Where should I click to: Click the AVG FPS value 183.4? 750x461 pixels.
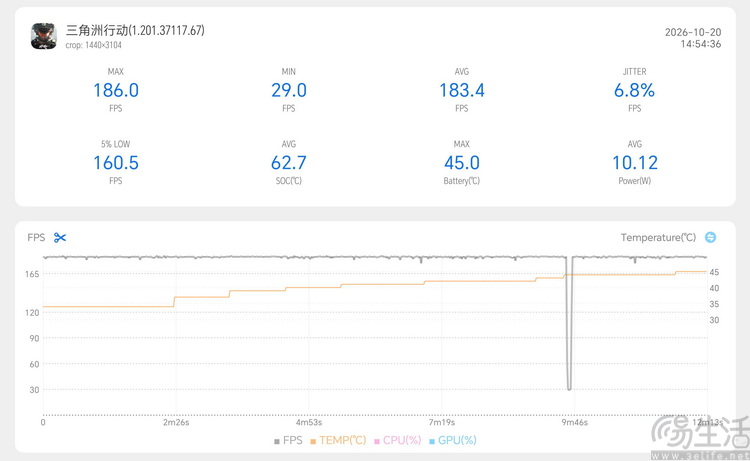coord(462,90)
